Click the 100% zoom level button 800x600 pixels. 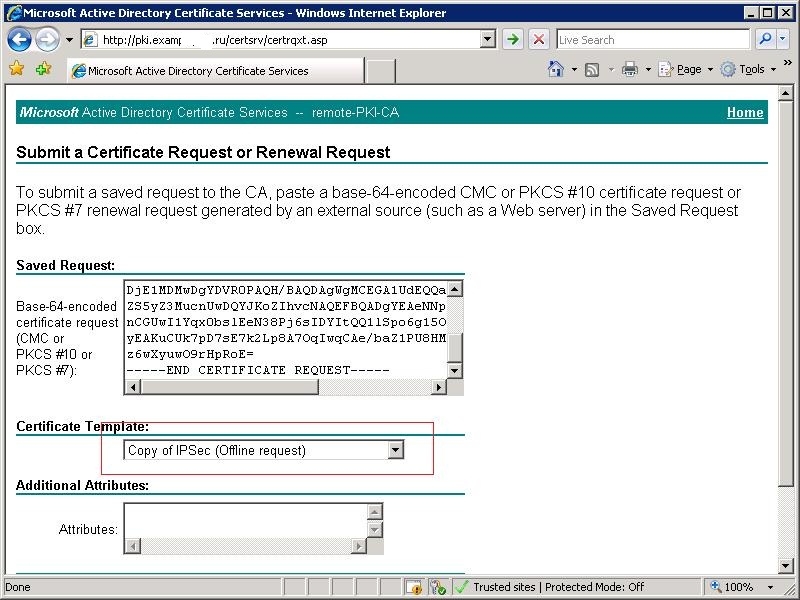coord(733,587)
